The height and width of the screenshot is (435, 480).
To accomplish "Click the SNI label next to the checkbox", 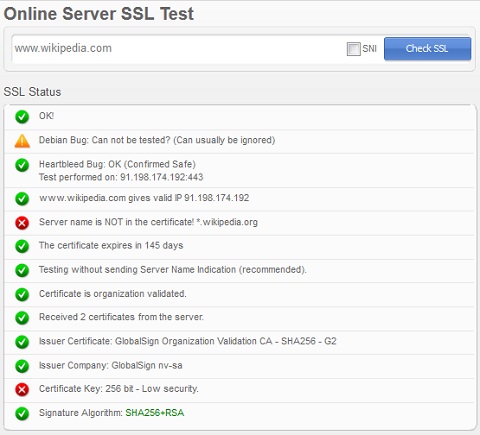I will click(369, 49).
